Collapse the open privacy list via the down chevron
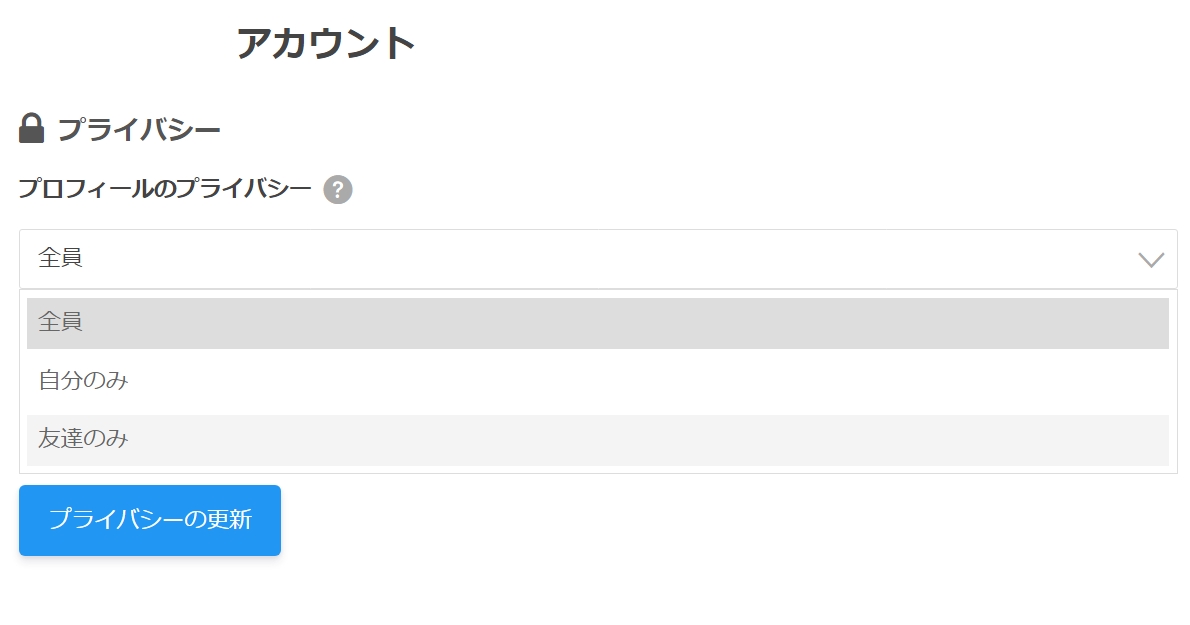This screenshot has height=625, width=1190. pyautogui.click(x=1151, y=260)
